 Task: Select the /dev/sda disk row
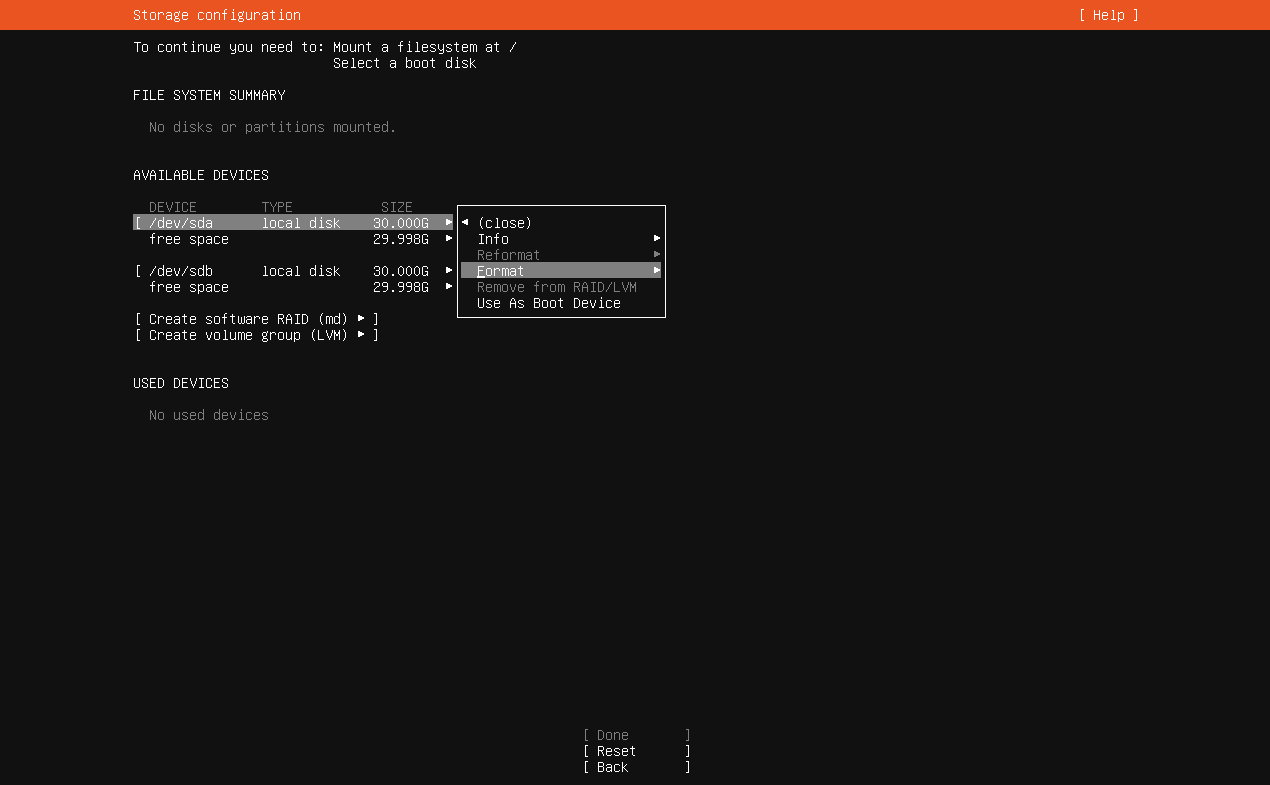[x=181, y=223]
